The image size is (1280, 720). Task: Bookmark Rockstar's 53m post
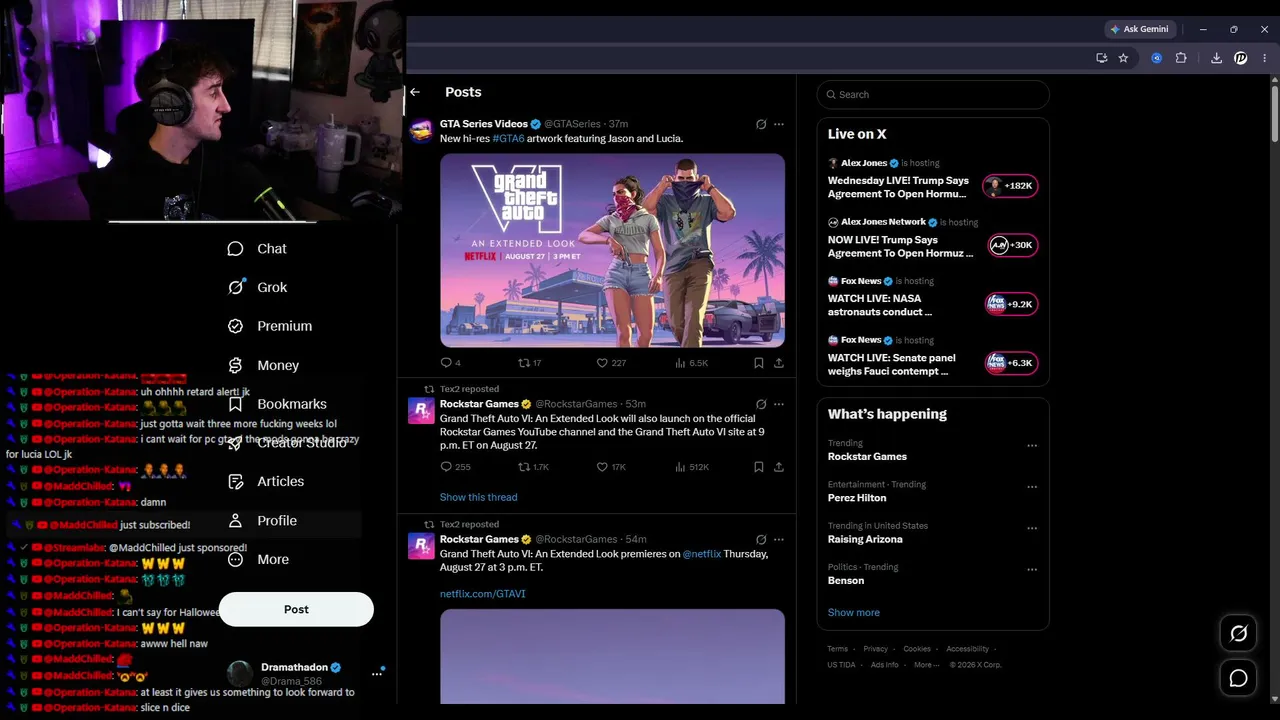pyautogui.click(x=759, y=467)
